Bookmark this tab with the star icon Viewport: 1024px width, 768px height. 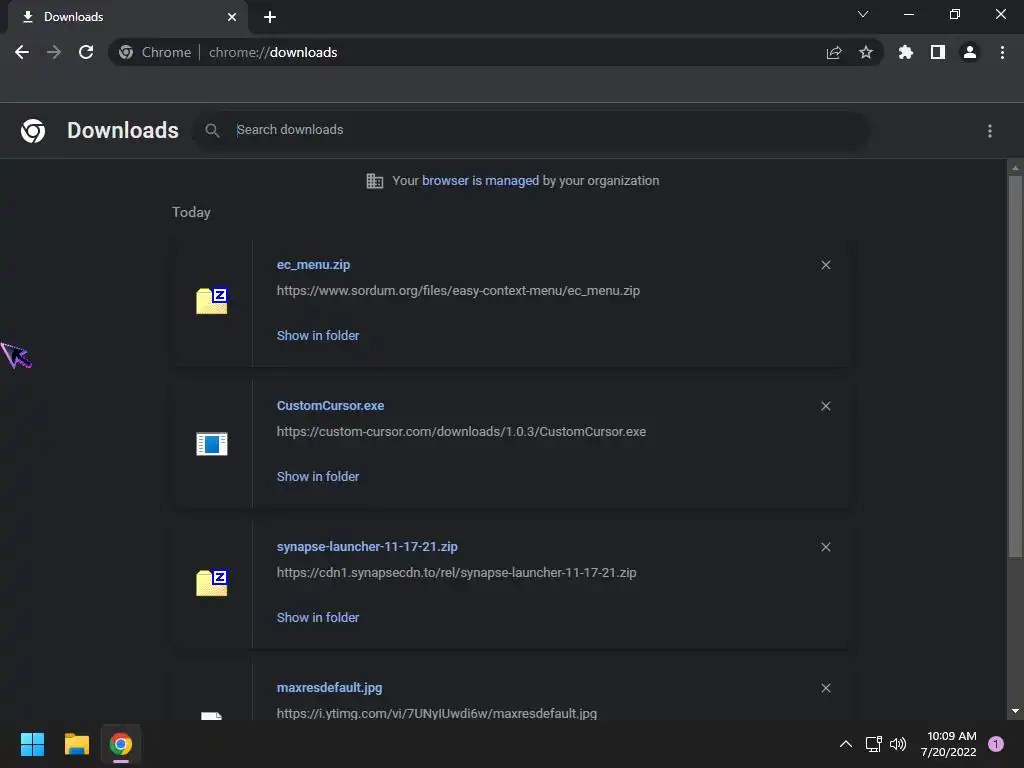[866, 52]
